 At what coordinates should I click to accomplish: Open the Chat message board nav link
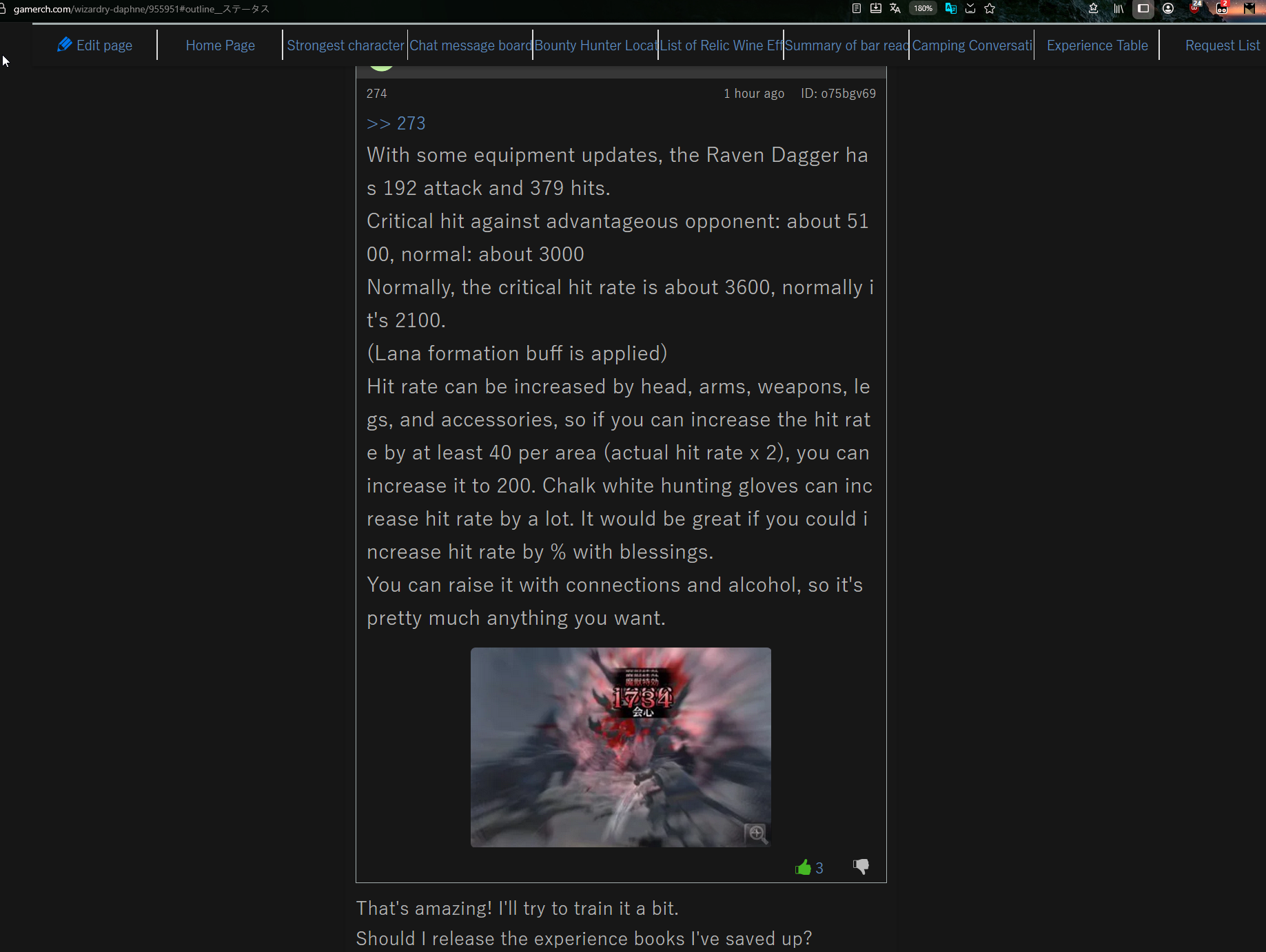click(x=471, y=45)
